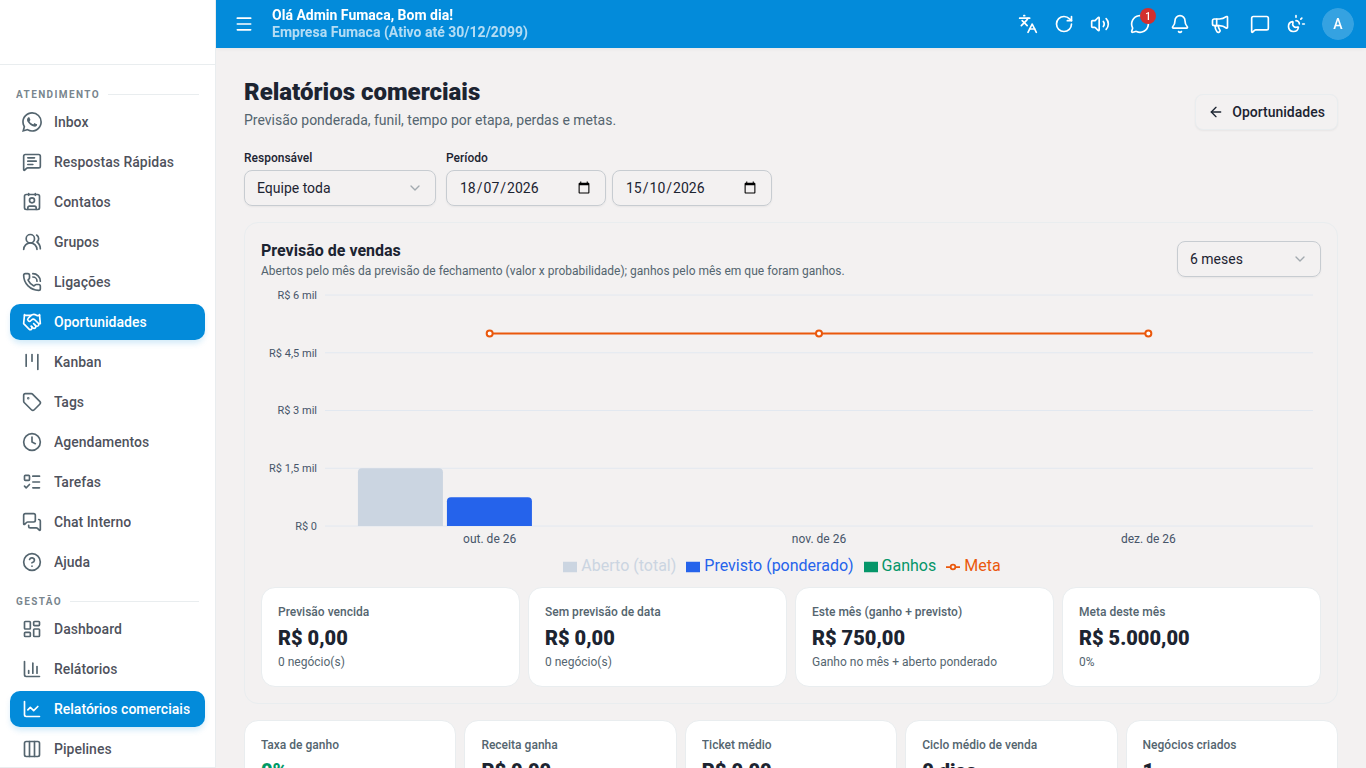The width and height of the screenshot is (1366, 768).
Task: Open the language translation icon
Action: pyautogui.click(x=1028, y=24)
